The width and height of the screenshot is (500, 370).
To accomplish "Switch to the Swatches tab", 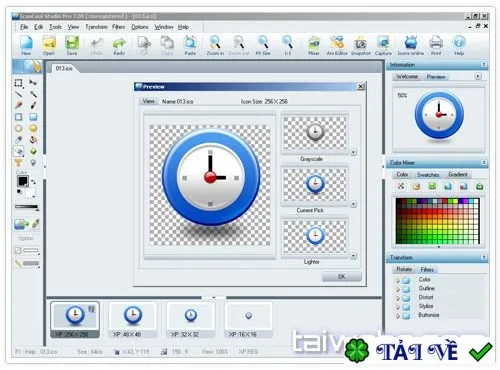I will (428, 175).
